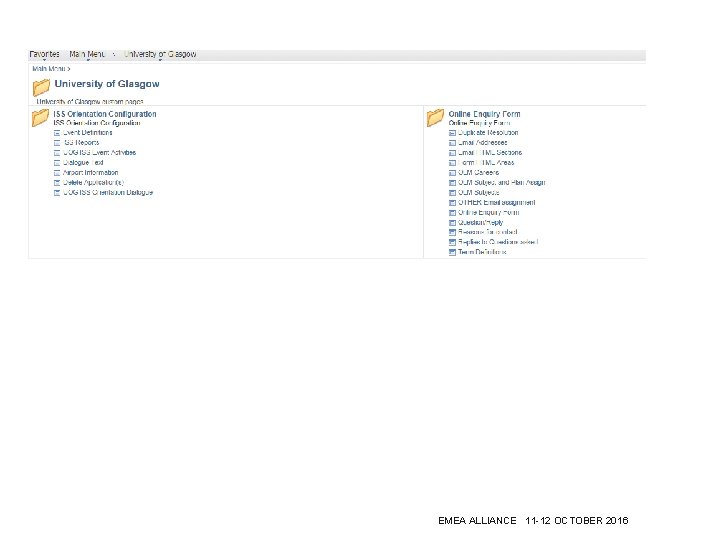The image size is (720, 540).
Task: Click the page icon beside Team Definitions
Action: 452,253
